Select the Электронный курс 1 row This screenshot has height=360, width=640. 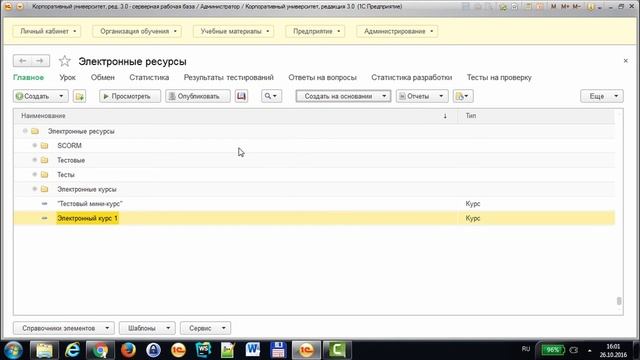[314, 218]
